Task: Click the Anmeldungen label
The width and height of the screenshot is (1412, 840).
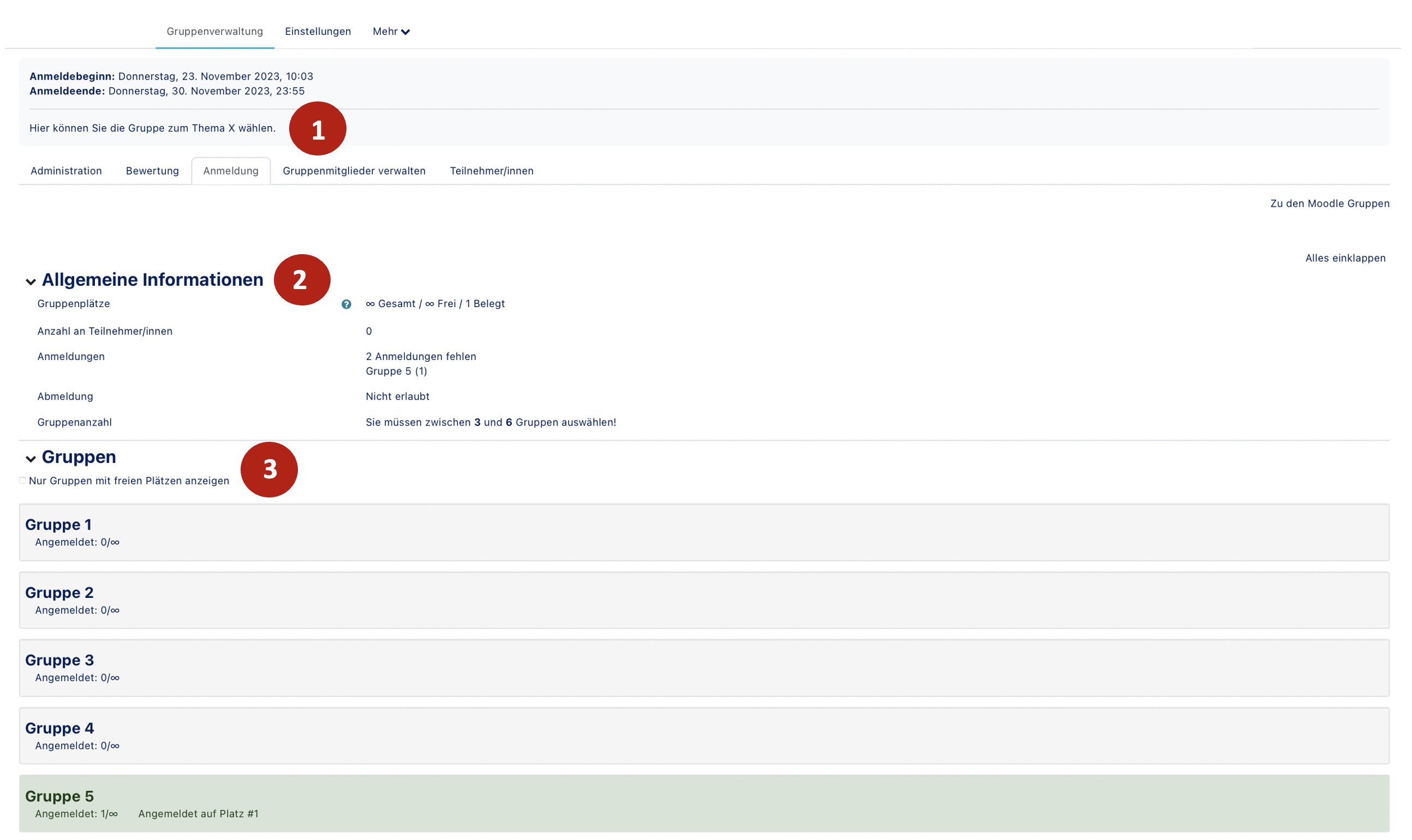Action: [71, 357]
